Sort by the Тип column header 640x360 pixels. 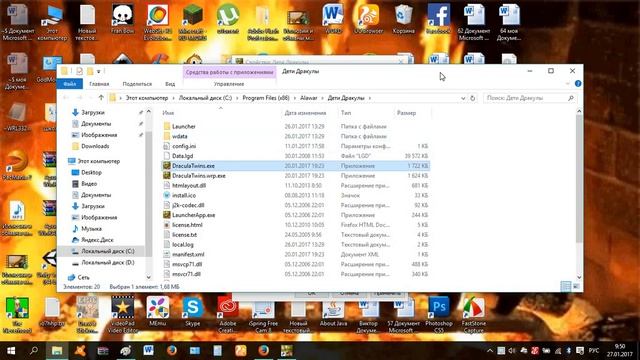click(x=346, y=113)
